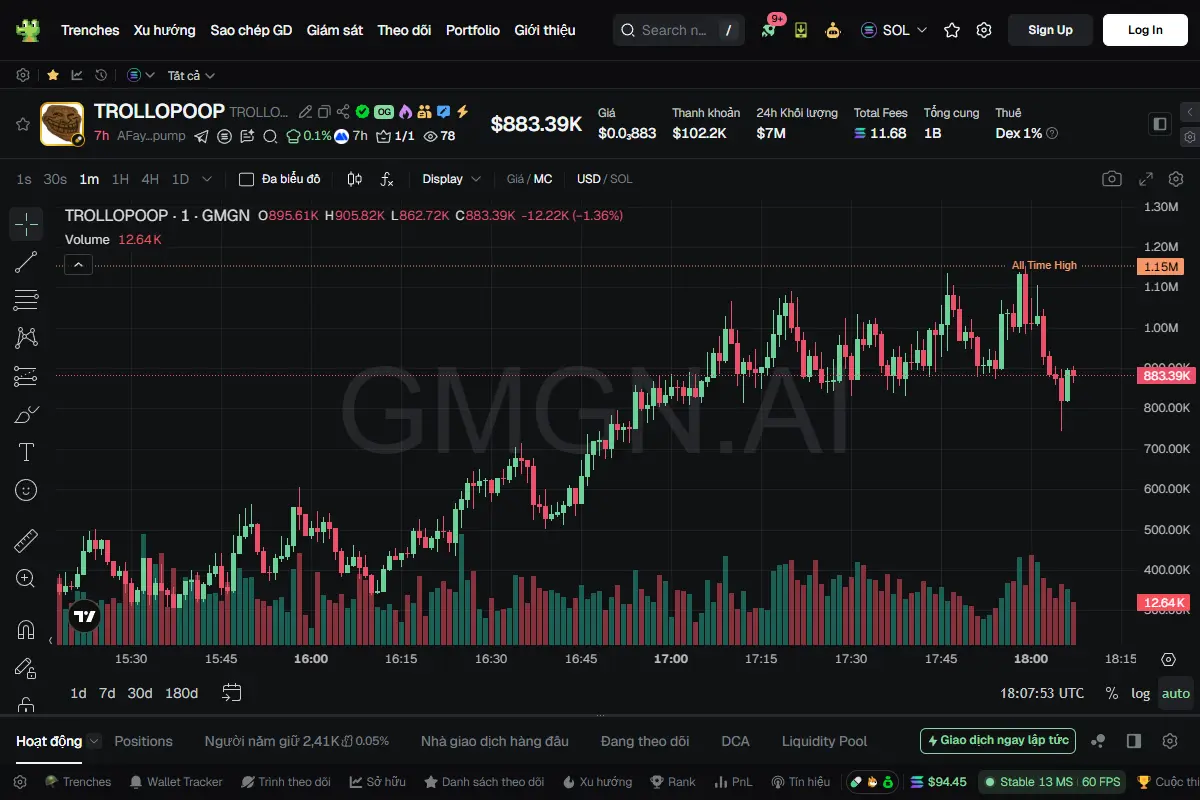Expand the Hoạt động tab dropdown
Image resolution: width=1200 pixels, height=800 pixels.
click(94, 741)
